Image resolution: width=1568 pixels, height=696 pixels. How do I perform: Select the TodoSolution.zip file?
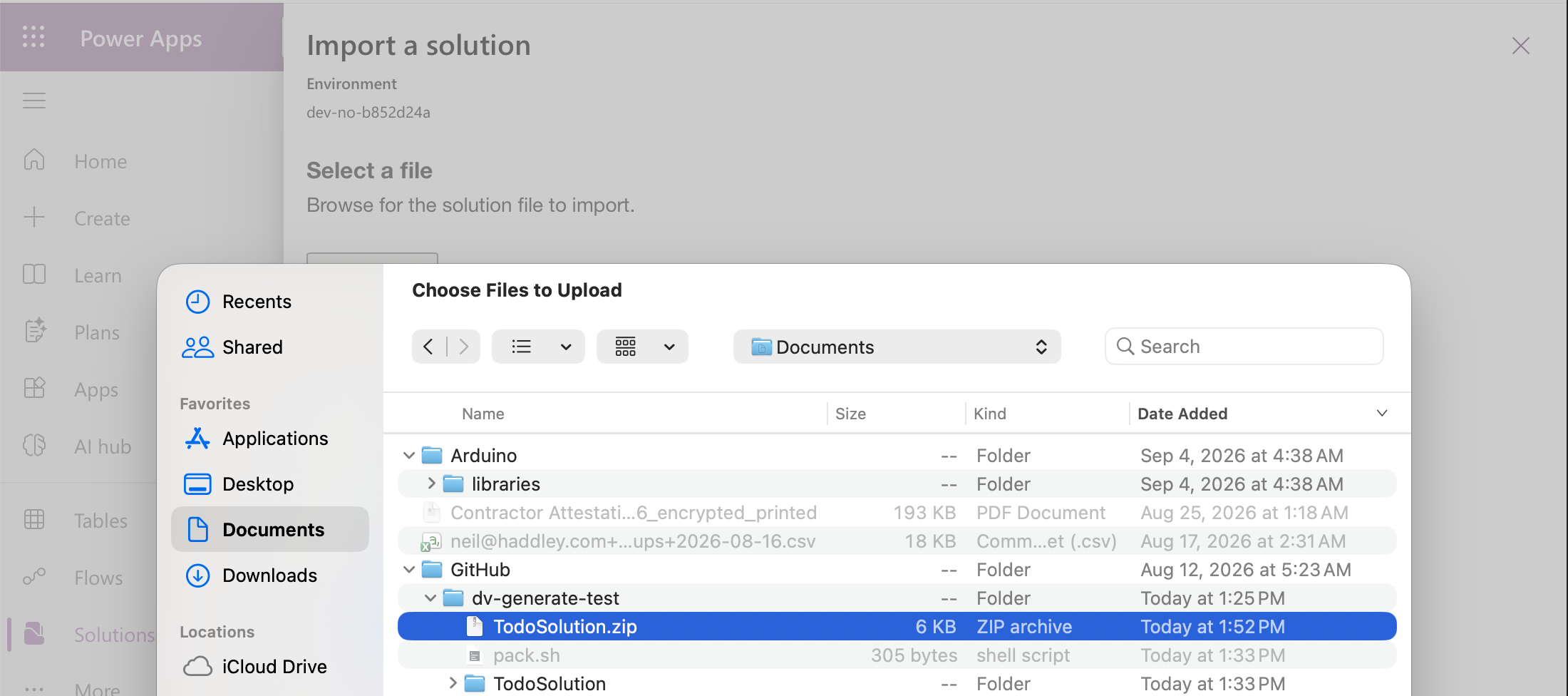tap(897, 626)
